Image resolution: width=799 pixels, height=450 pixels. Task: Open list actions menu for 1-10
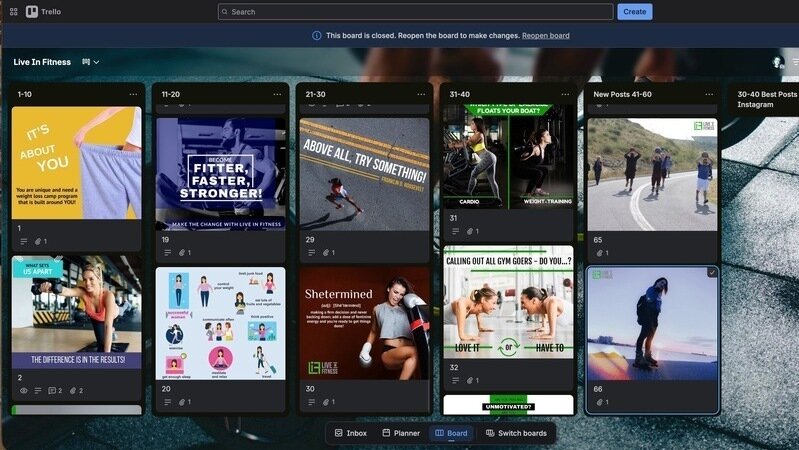pos(133,94)
